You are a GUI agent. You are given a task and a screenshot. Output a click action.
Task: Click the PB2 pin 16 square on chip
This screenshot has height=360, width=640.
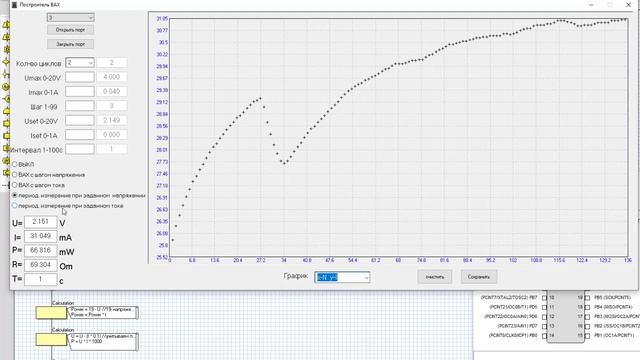[x=587, y=326]
